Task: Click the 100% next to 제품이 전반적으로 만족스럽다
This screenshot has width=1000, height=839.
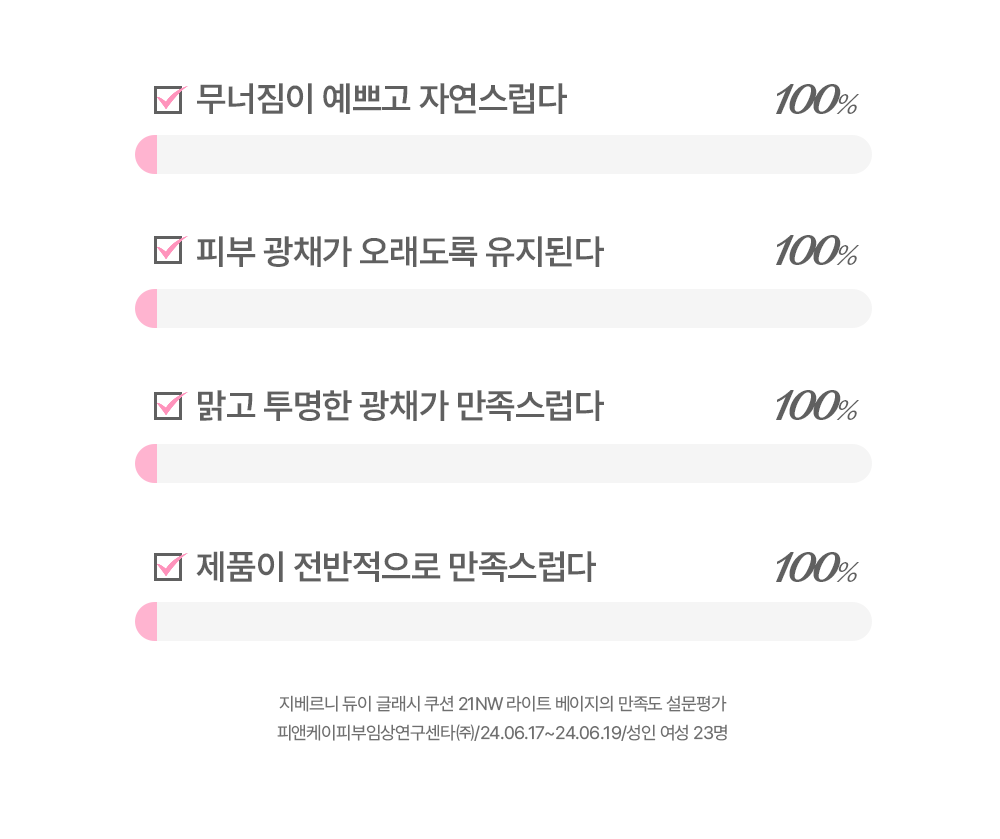Action: coord(816,568)
